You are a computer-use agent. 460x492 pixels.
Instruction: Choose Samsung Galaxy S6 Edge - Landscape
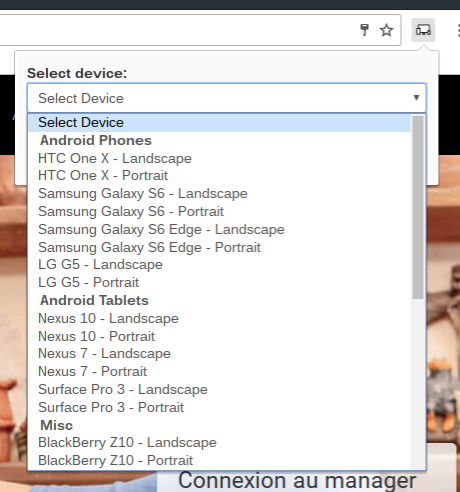[219, 230]
